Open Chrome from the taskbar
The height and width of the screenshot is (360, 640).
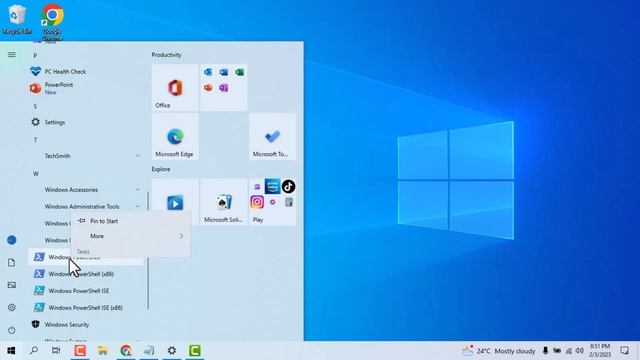(x=126, y=351)
